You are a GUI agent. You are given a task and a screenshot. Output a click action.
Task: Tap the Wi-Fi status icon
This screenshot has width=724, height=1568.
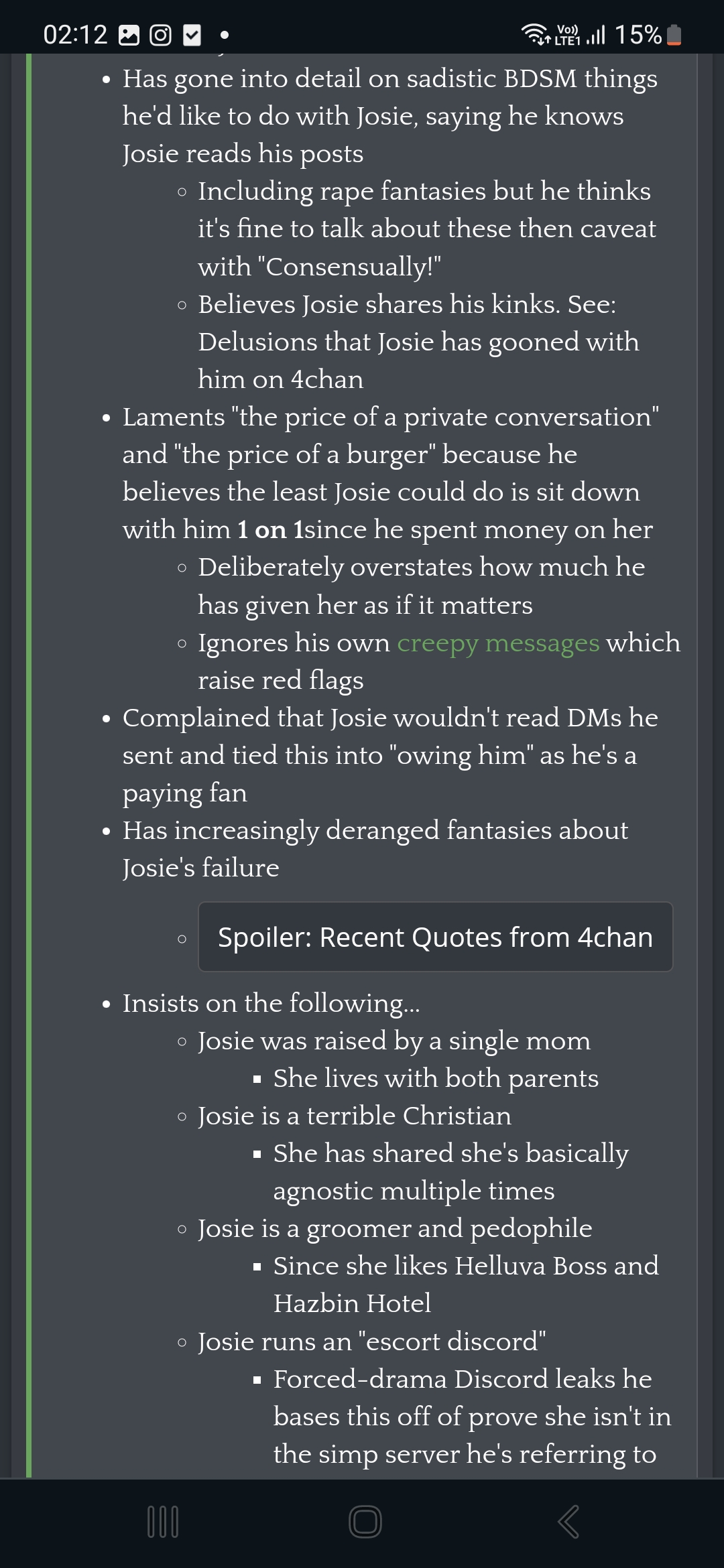tap(535, 34)
